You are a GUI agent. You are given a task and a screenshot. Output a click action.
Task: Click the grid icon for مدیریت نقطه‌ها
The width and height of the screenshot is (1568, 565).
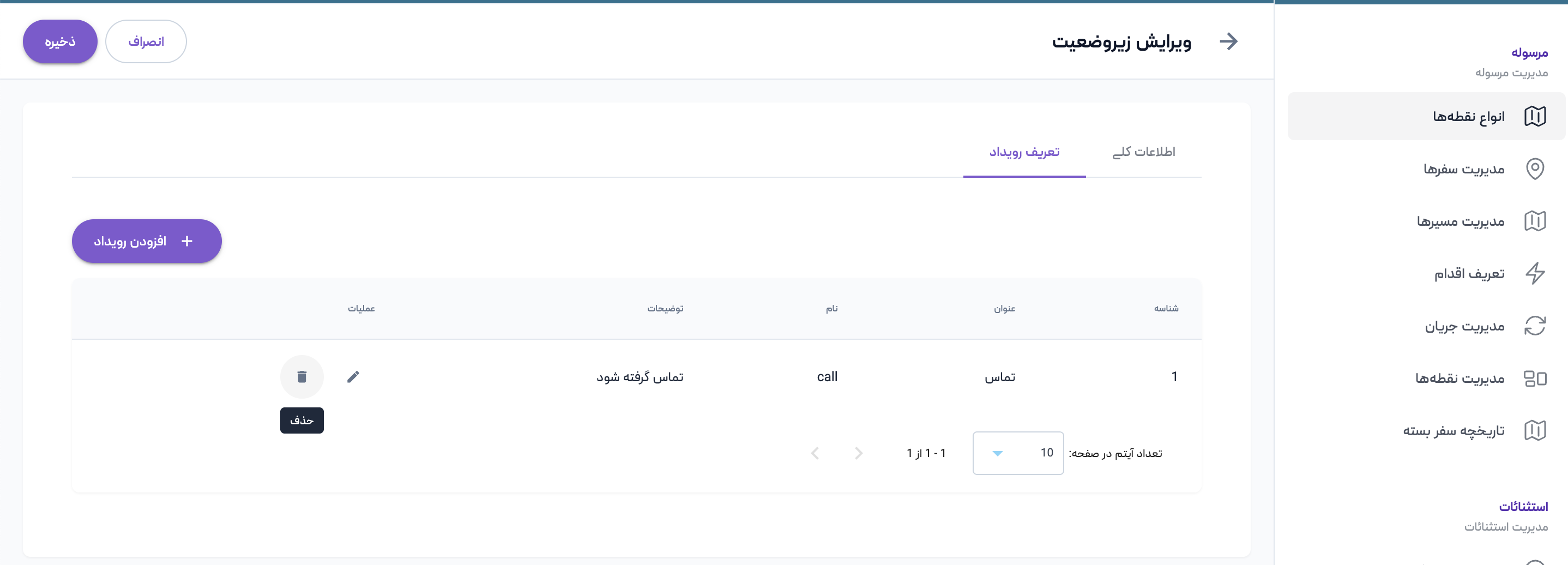1535,378
